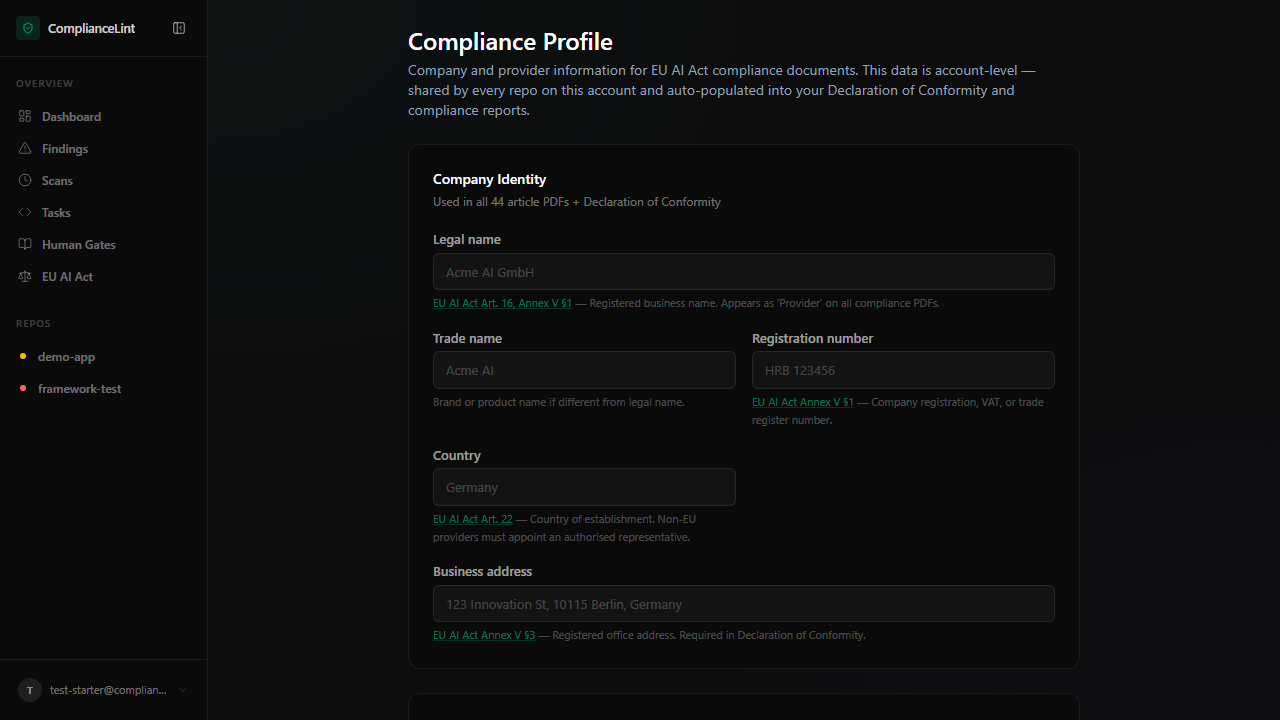Click the Findings warning triangle icon
The height and width of the screenshot is (720, 1280).
(25, 149)
